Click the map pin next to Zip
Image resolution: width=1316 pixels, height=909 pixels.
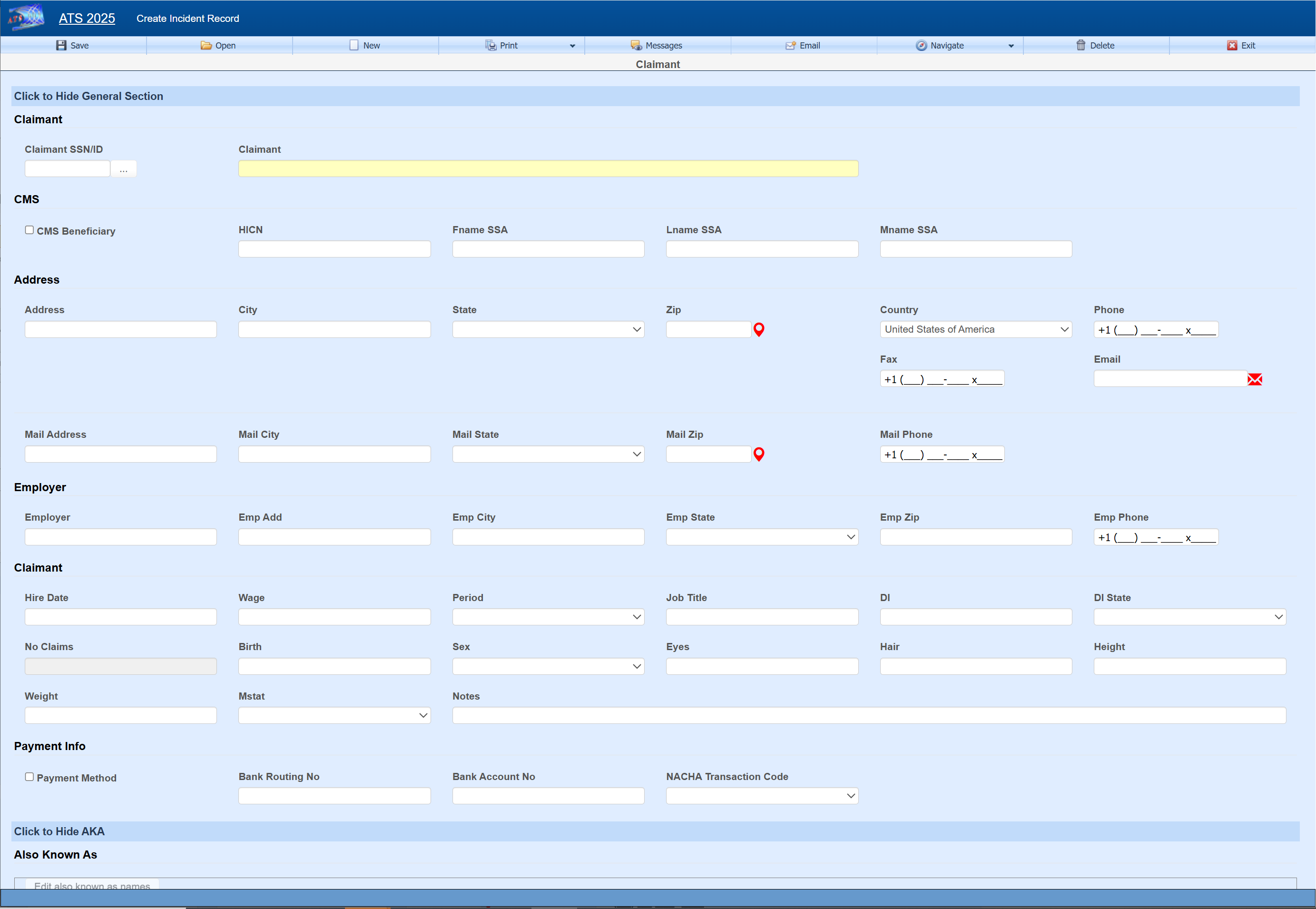(x=758, y=330)
